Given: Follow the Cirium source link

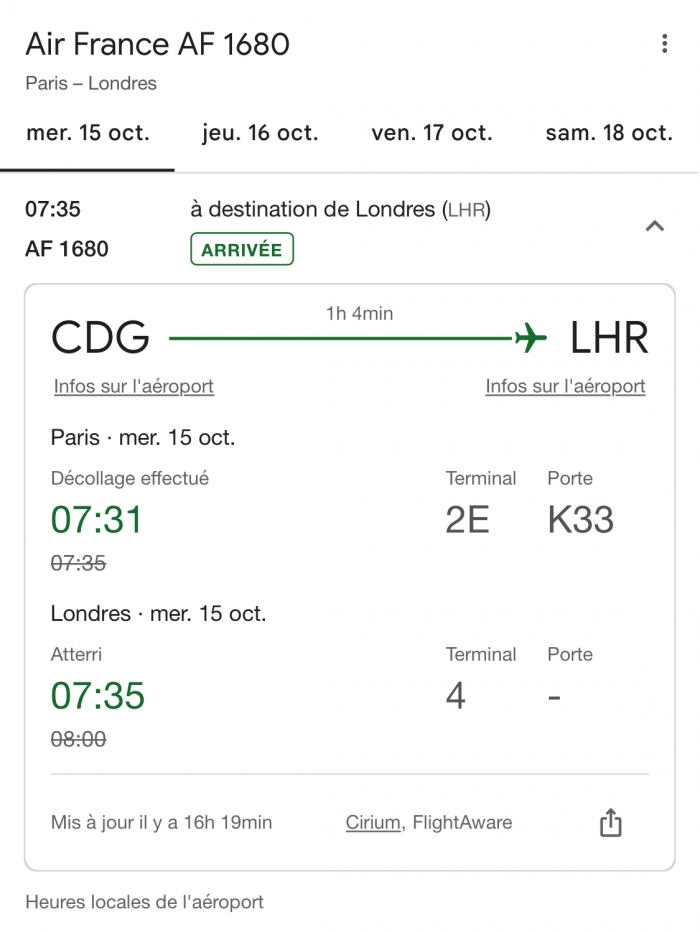Looking at the screenshot, I should (373, 823).
